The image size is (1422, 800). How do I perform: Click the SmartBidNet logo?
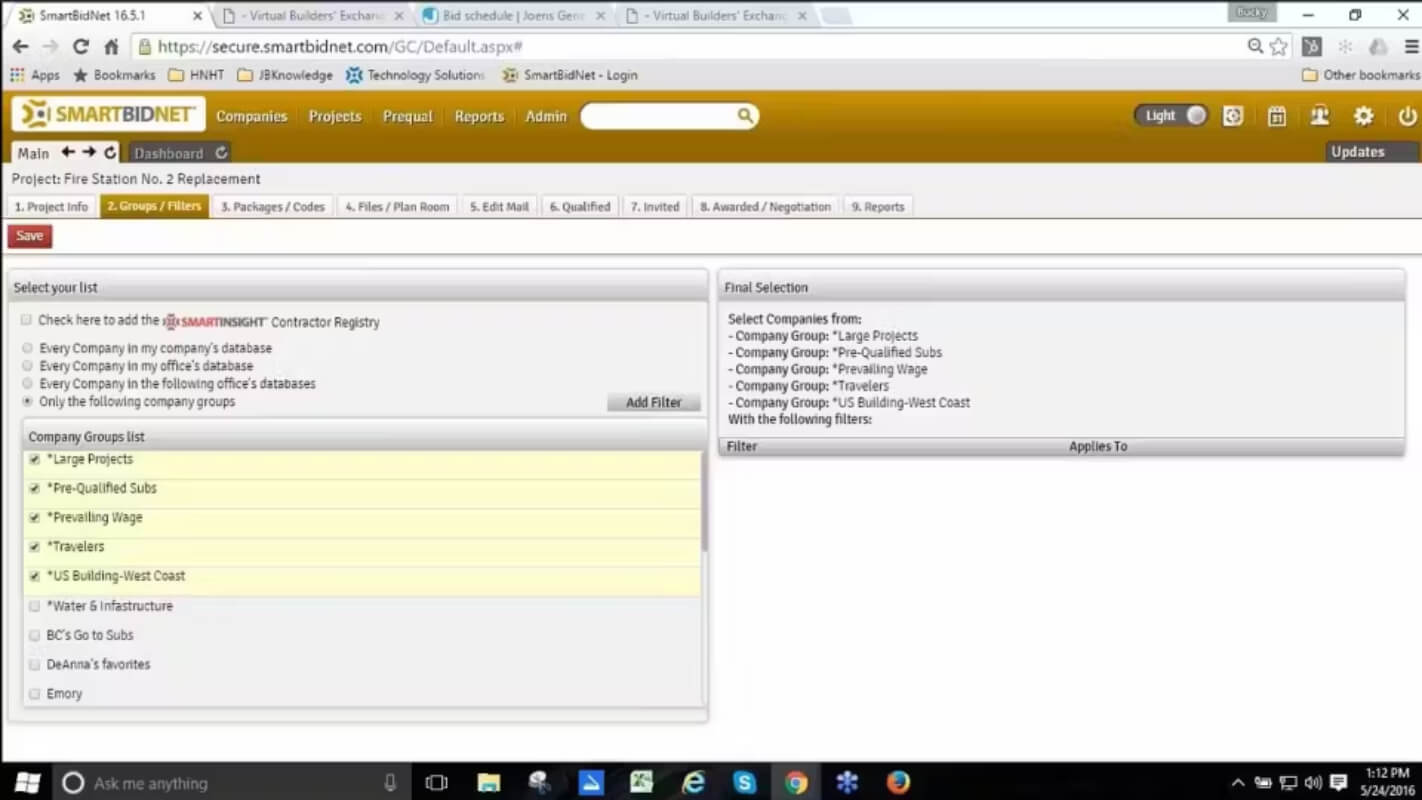click(108, 115)
